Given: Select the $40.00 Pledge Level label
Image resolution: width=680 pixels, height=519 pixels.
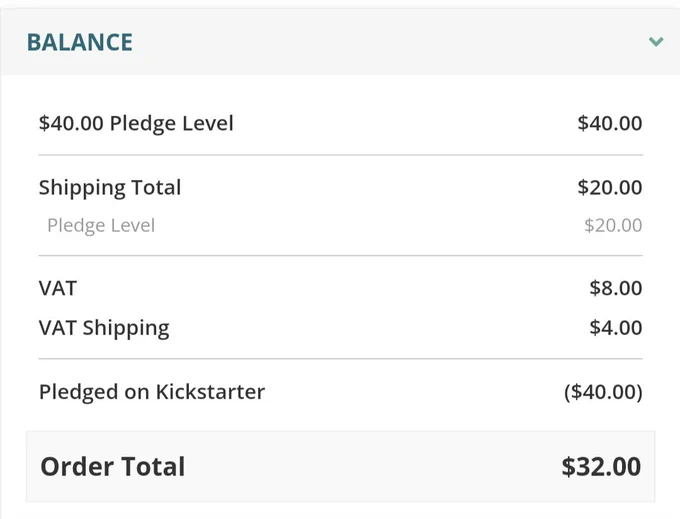Looking at the screenshot, I should [x=136, y=124].
